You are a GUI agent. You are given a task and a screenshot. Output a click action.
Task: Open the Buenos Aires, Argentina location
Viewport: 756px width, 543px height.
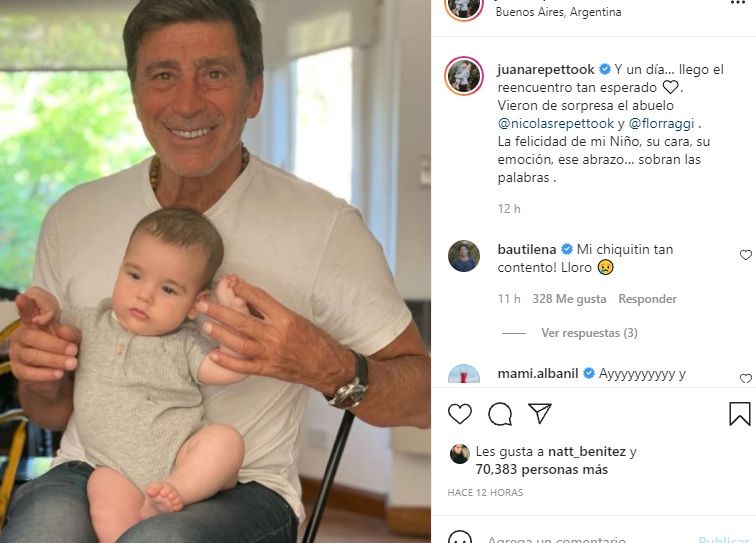[x=558, y=12]
